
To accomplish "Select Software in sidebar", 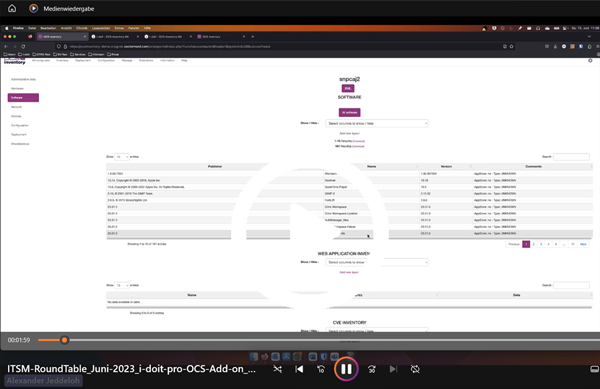I will coord(23,98).
